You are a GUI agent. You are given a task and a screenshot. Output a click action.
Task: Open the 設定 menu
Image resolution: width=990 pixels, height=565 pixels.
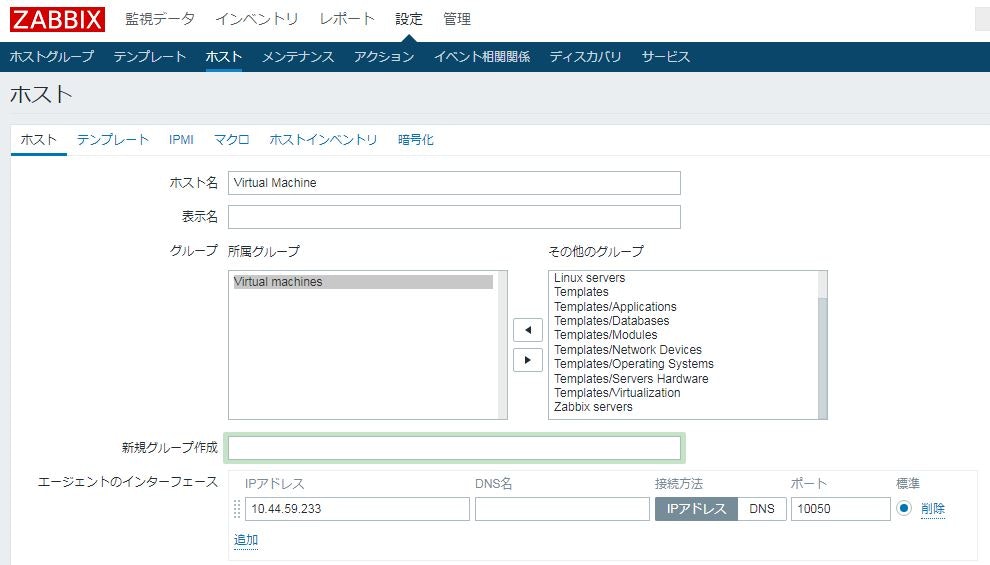(409, 19)
